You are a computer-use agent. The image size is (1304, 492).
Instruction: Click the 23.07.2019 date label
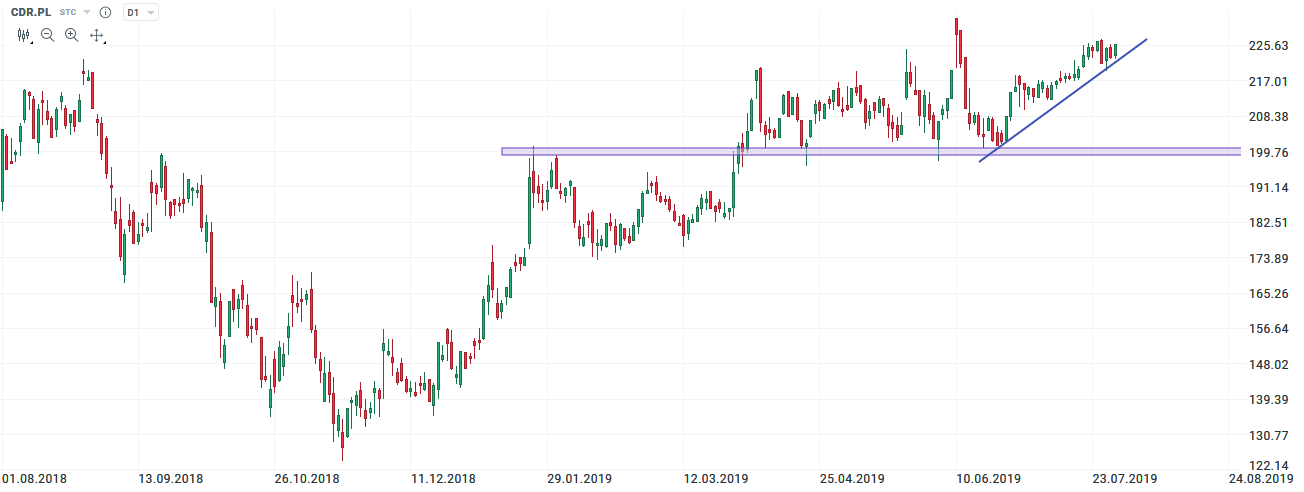1124,479
